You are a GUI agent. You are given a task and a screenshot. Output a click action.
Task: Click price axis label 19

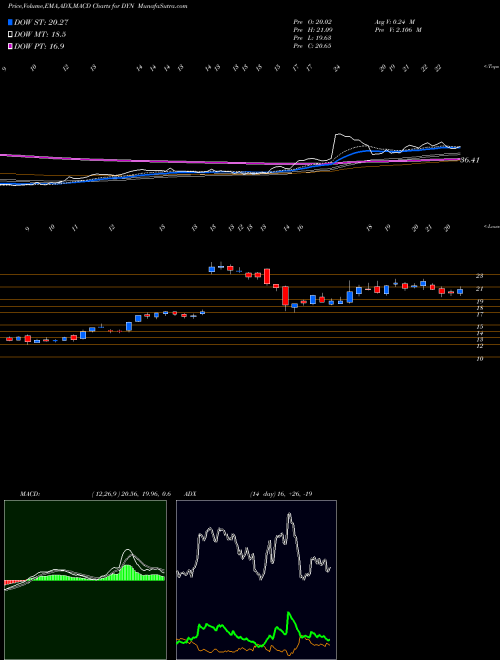point(479,301)
